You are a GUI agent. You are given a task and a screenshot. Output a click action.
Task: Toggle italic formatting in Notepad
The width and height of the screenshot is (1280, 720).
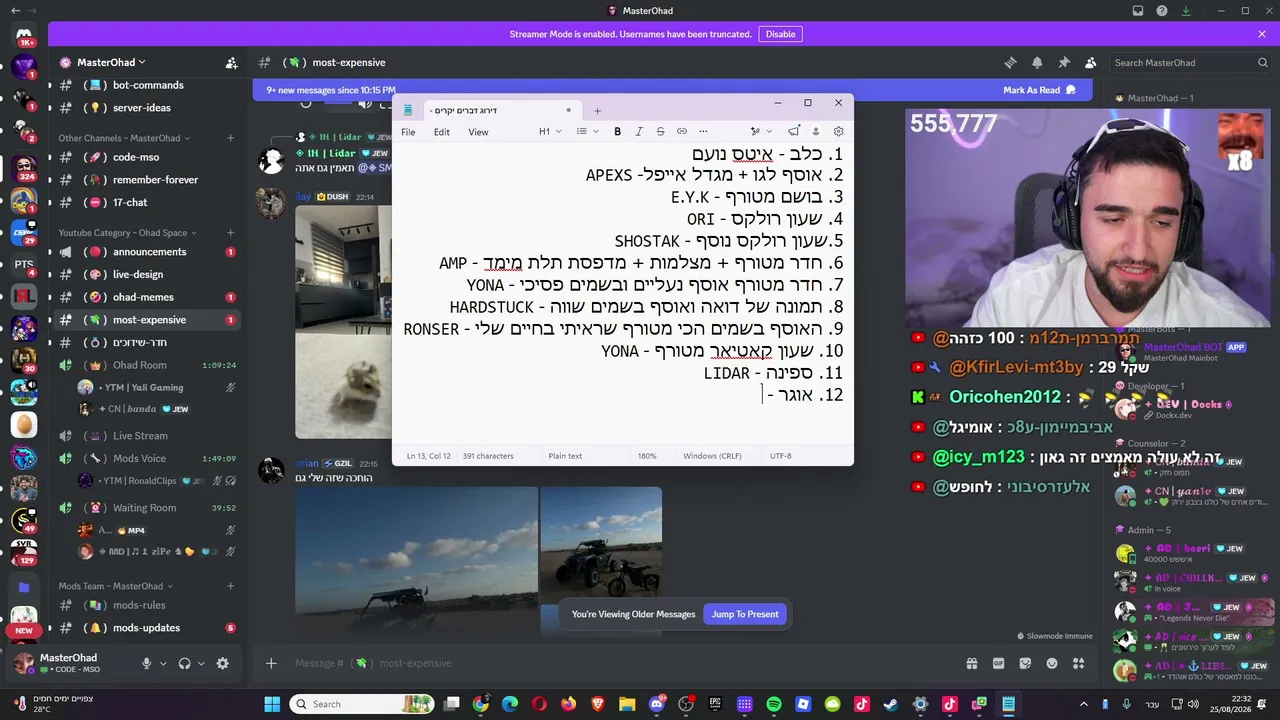(x=639, y=132)
